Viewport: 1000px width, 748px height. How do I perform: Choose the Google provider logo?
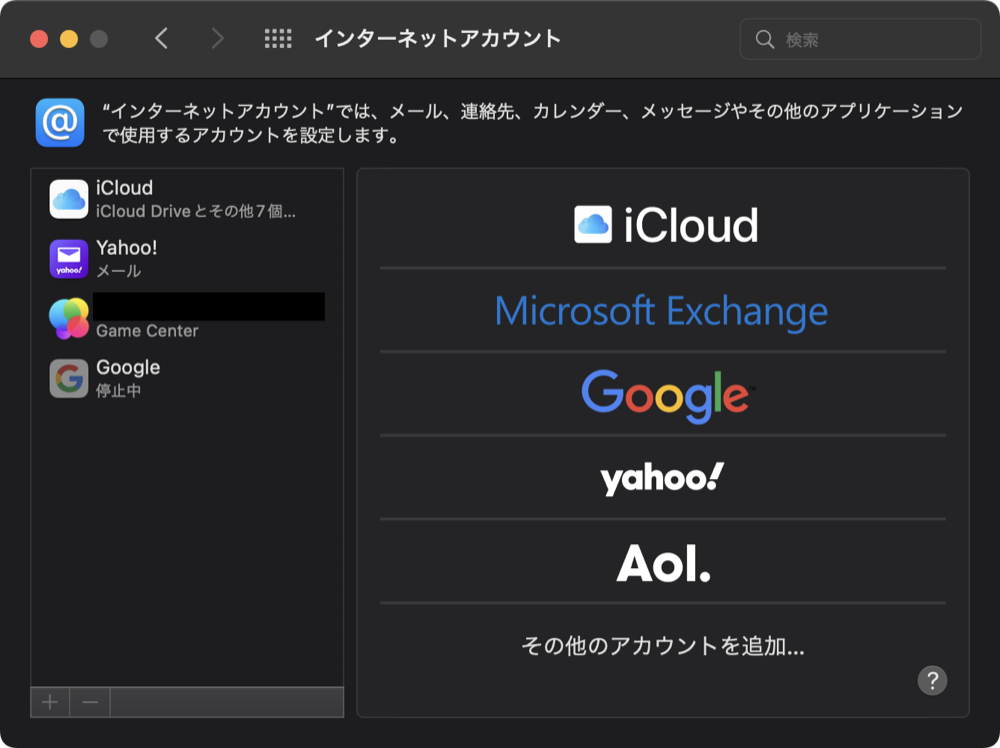coord(668,396)
